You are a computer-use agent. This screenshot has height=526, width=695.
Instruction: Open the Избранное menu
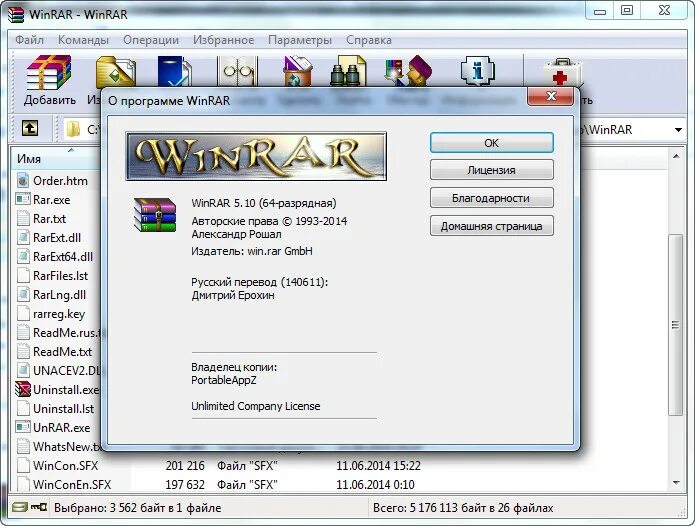223,40
